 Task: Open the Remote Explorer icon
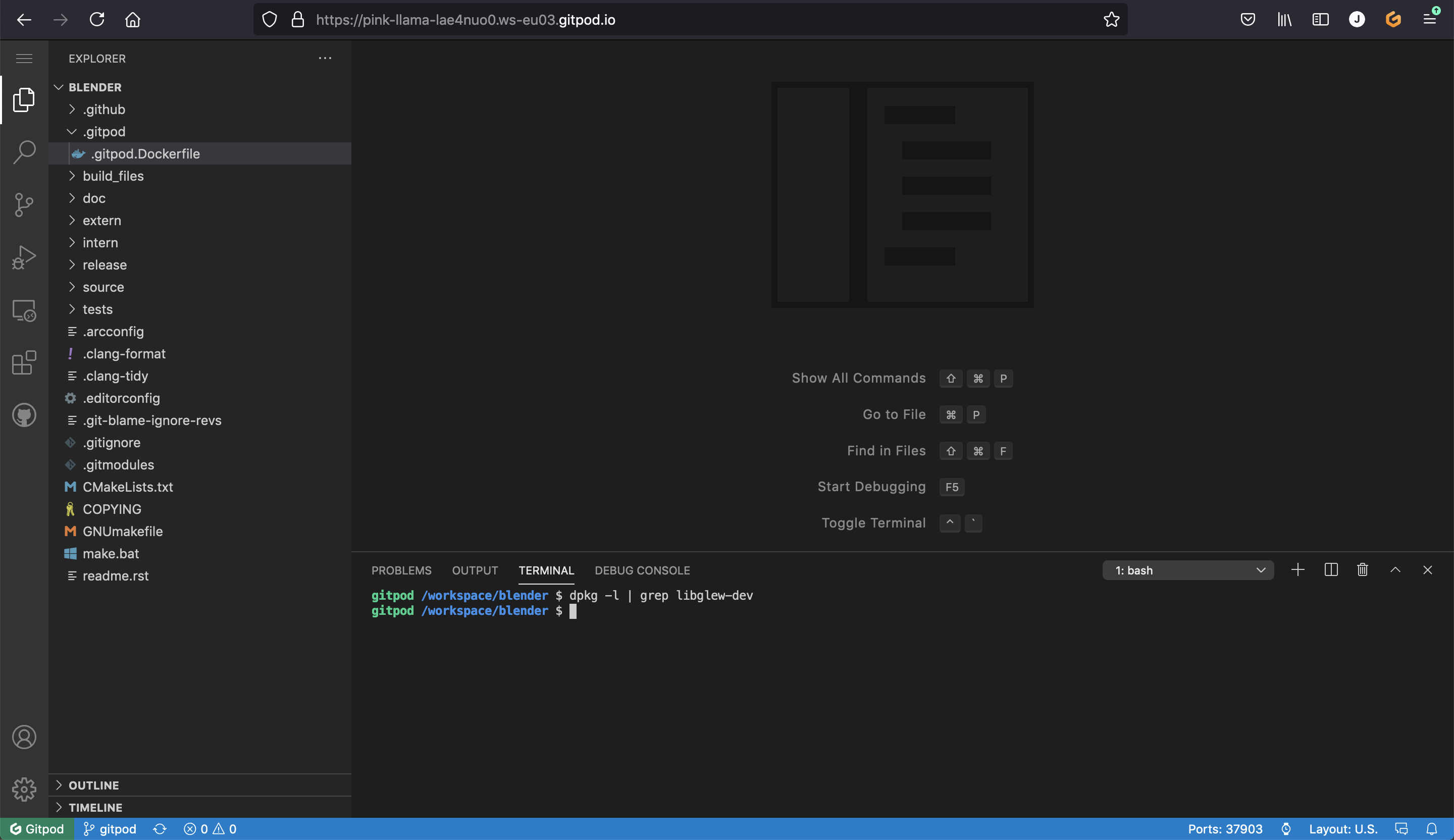24,310
